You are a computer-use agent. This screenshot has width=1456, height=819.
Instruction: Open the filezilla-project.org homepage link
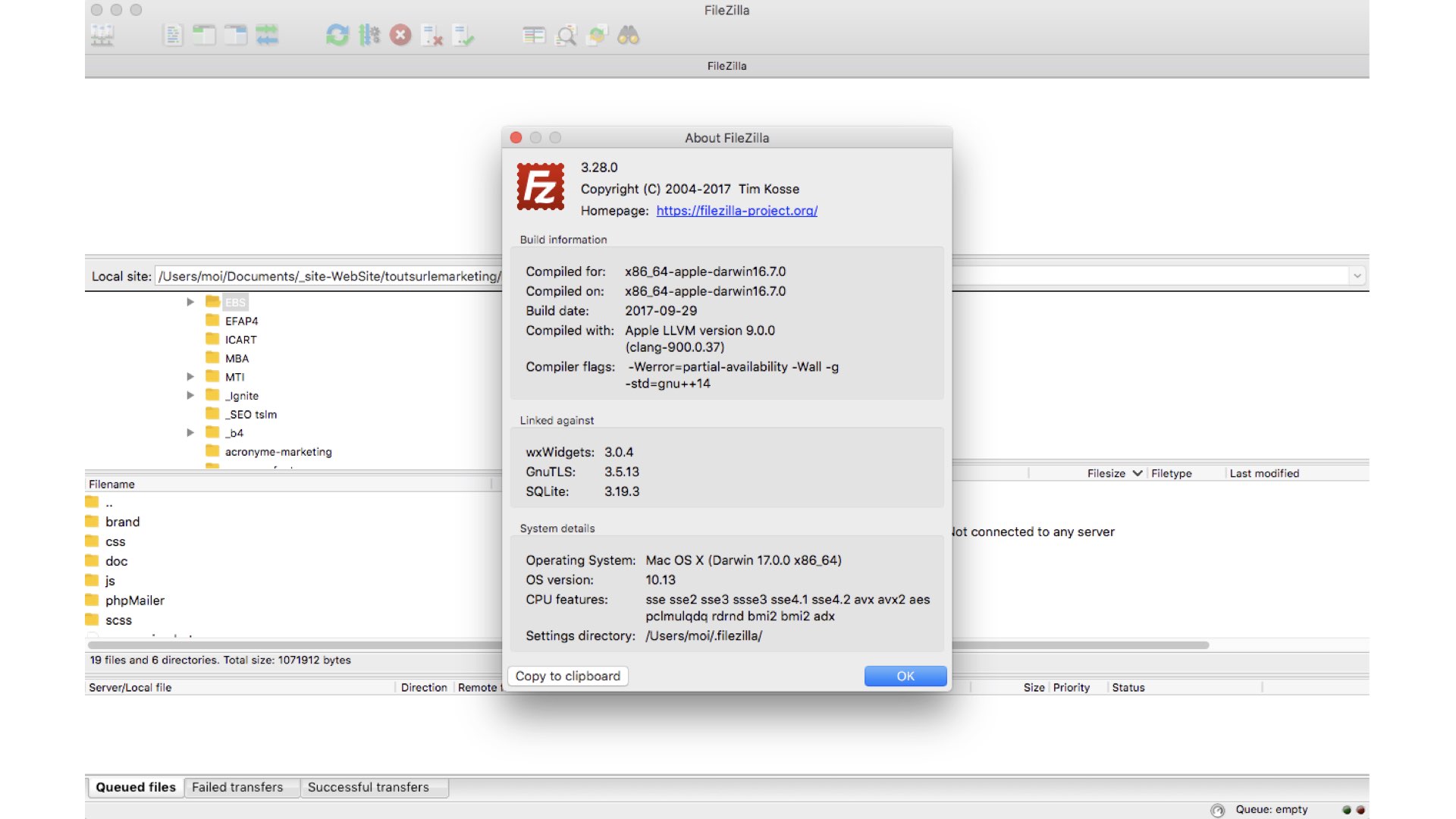[736, 211]
